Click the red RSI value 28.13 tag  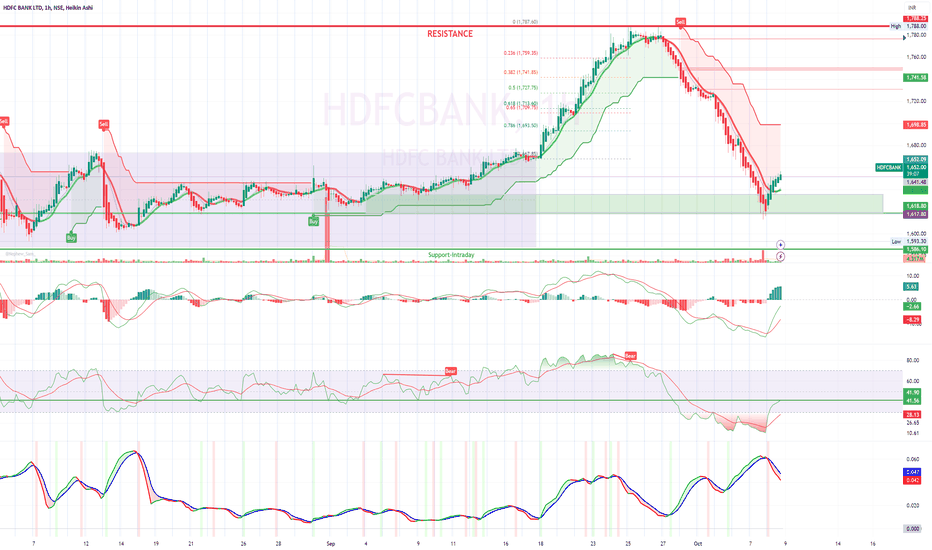[x=912, y=414]
